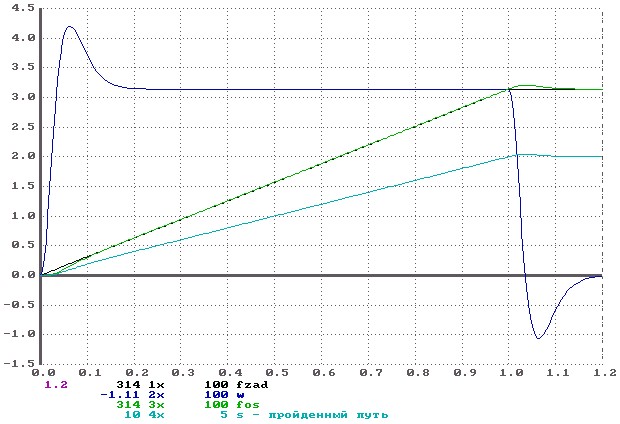Click the x-axis label '1.2'
The height and width of the screenshot is (424, 620).
(x=605, y=373)
